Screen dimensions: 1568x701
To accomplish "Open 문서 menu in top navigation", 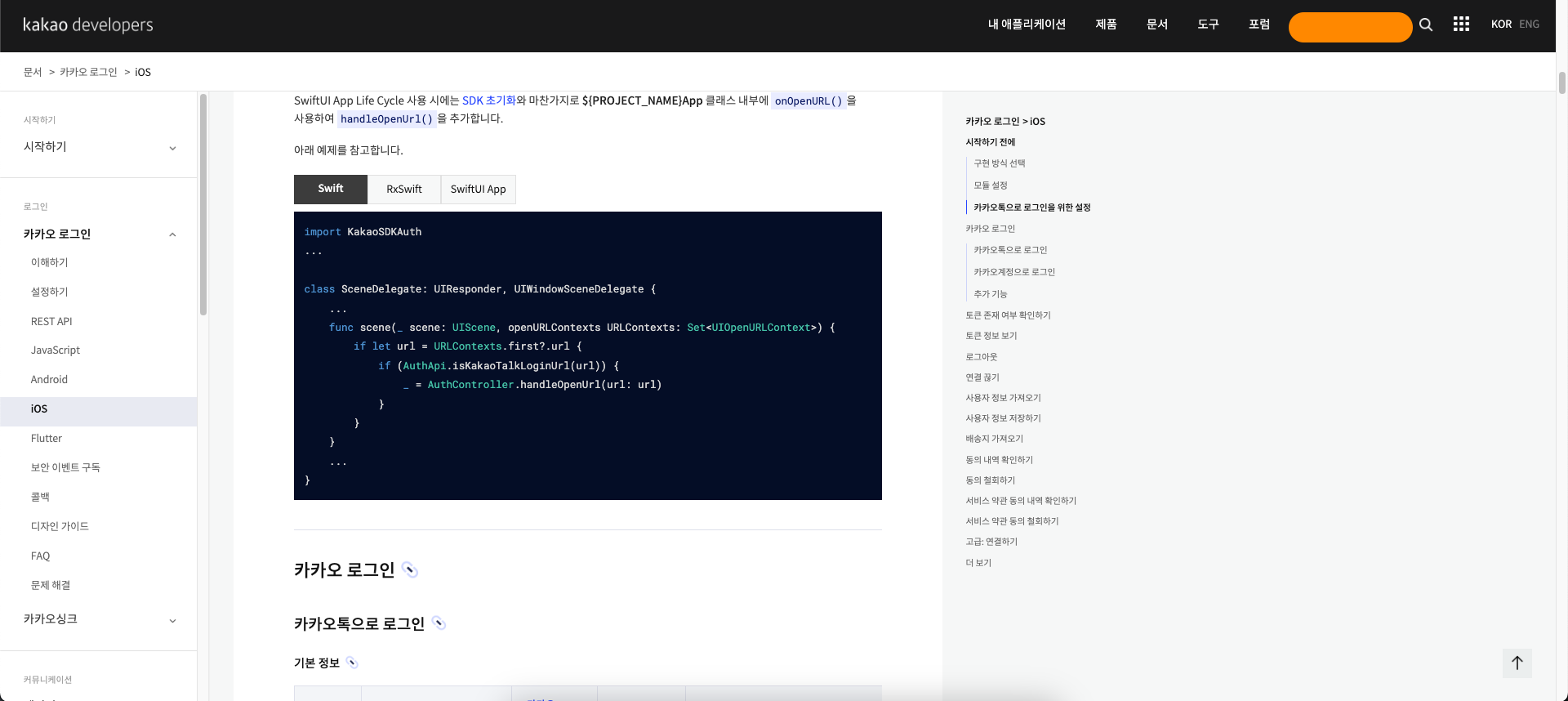I will tap(1157, 25).
